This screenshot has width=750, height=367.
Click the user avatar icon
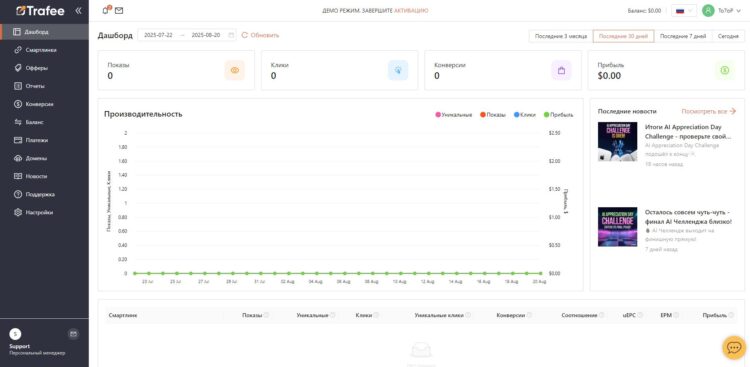(x=708, y=11)
